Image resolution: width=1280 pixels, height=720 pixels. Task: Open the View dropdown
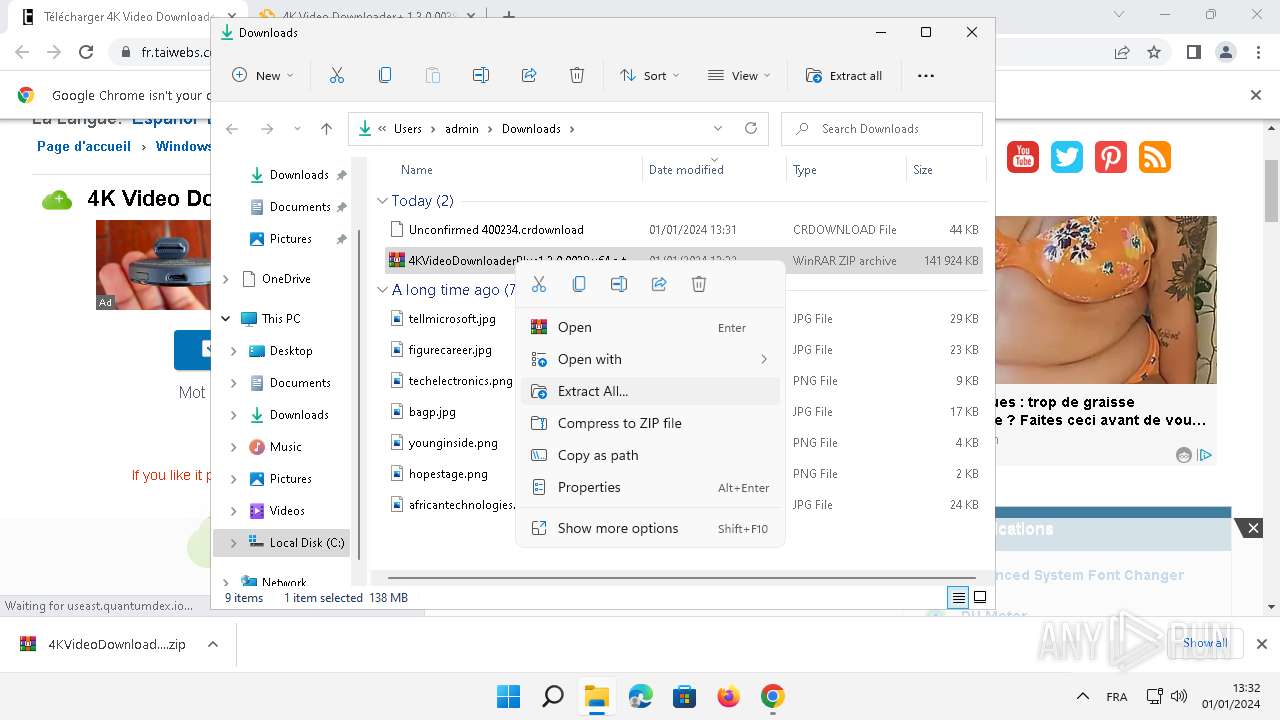pos(738,75)
